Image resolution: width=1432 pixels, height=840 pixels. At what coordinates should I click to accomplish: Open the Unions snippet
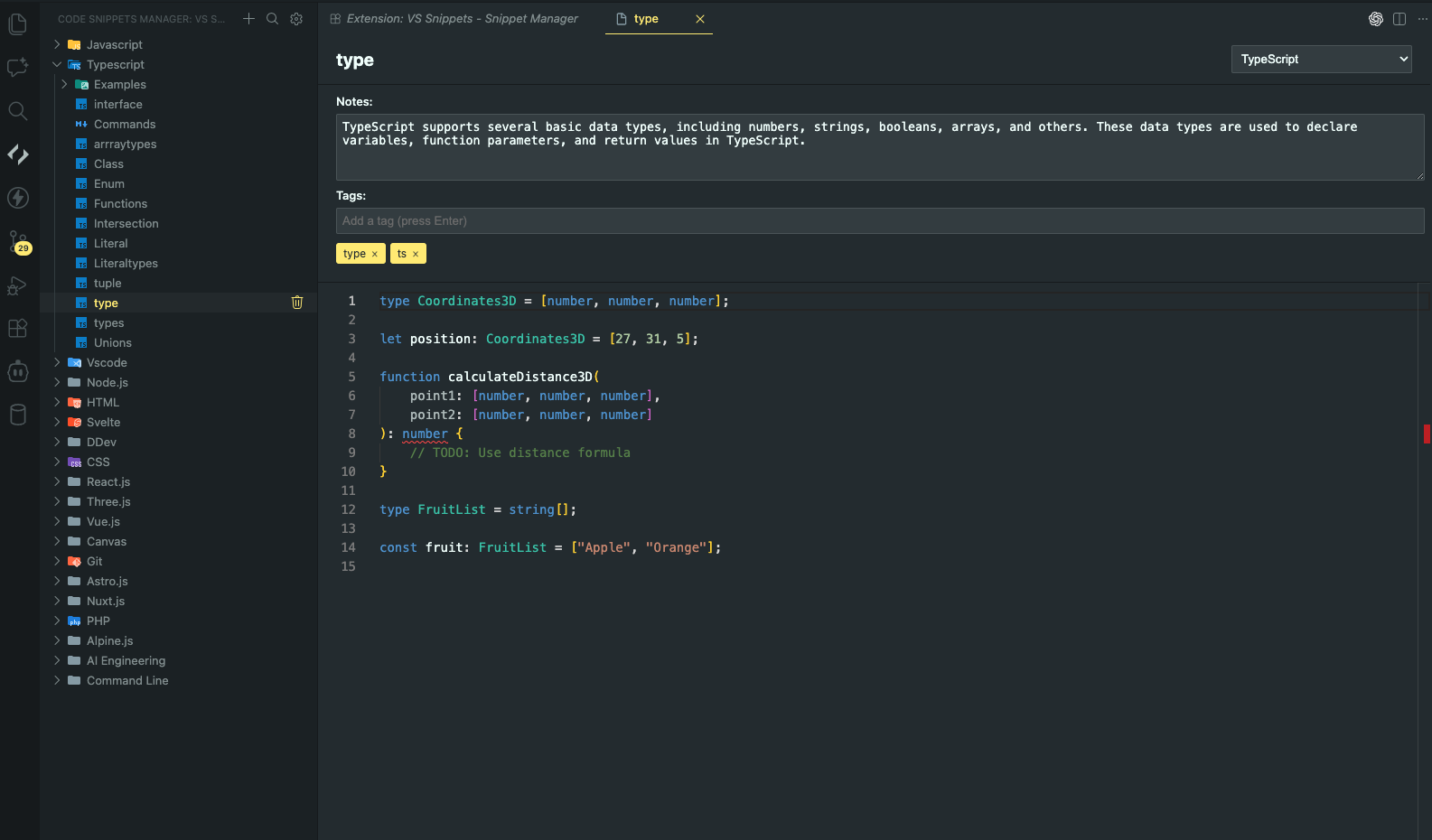113,343
